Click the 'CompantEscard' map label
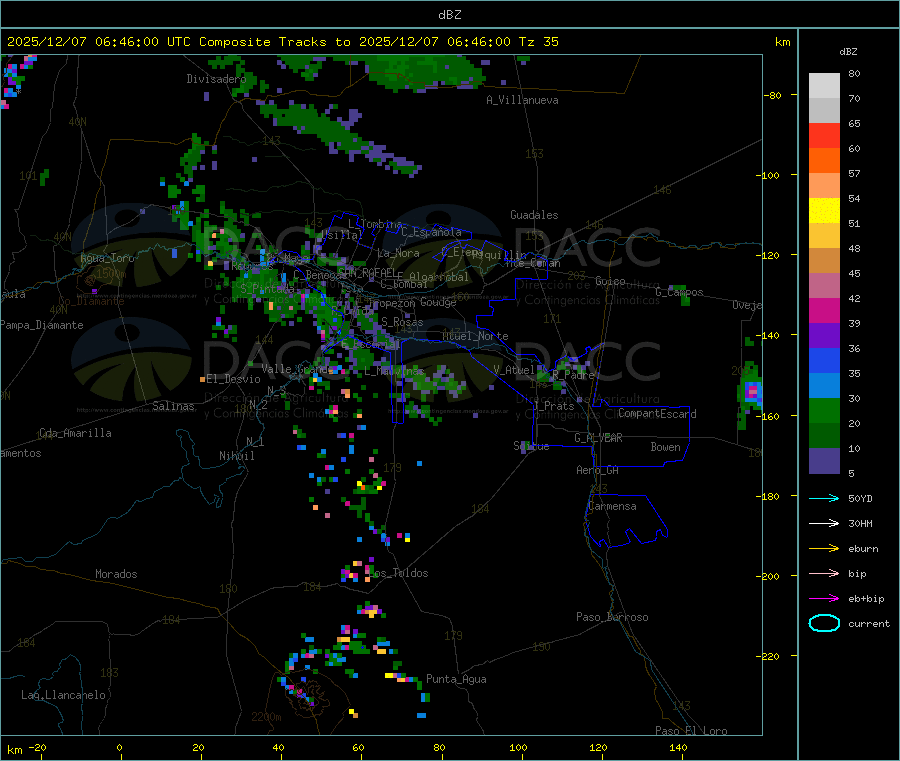This screenshot has width=900, height=761. [x=657, y=414]
